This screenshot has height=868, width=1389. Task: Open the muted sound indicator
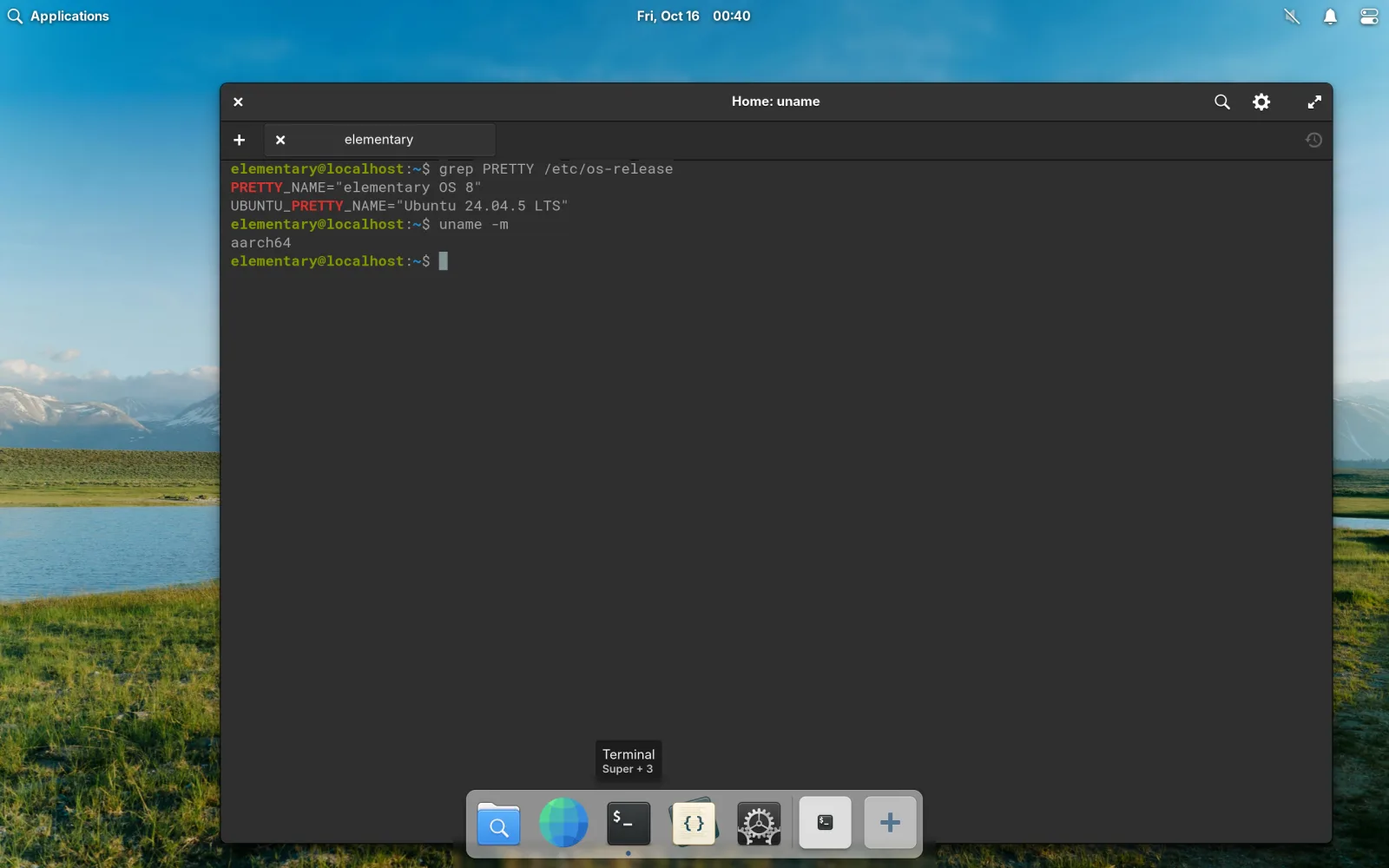(x=1292, y=16)
